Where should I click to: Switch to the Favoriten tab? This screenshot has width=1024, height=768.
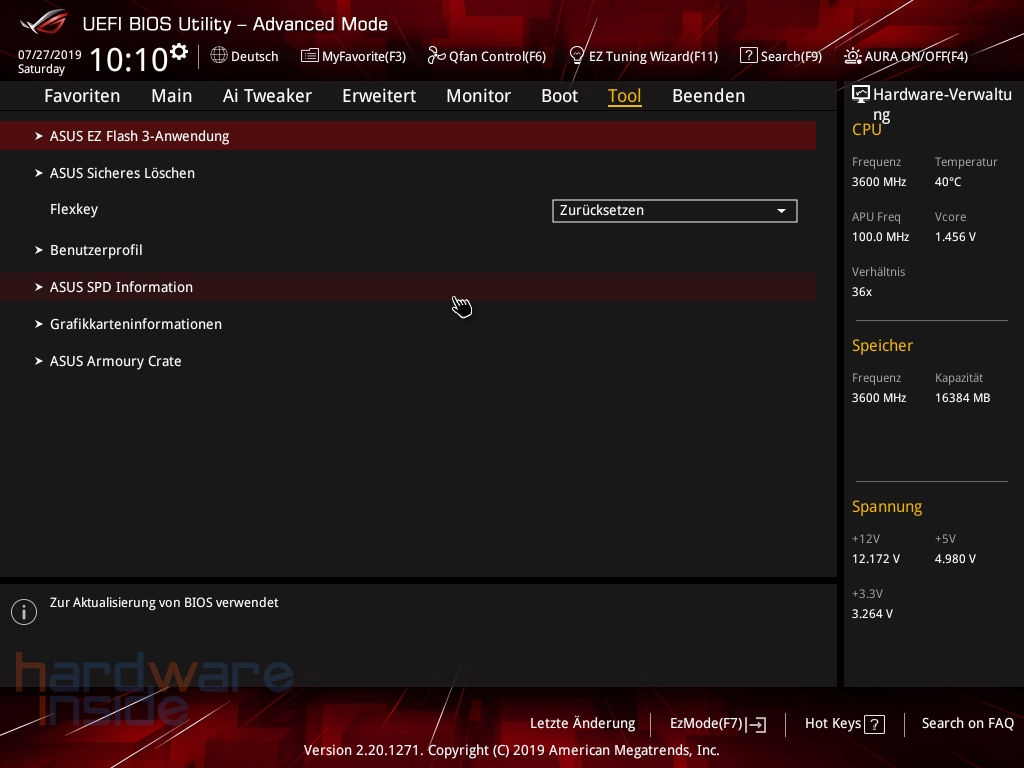coord(82,96)
